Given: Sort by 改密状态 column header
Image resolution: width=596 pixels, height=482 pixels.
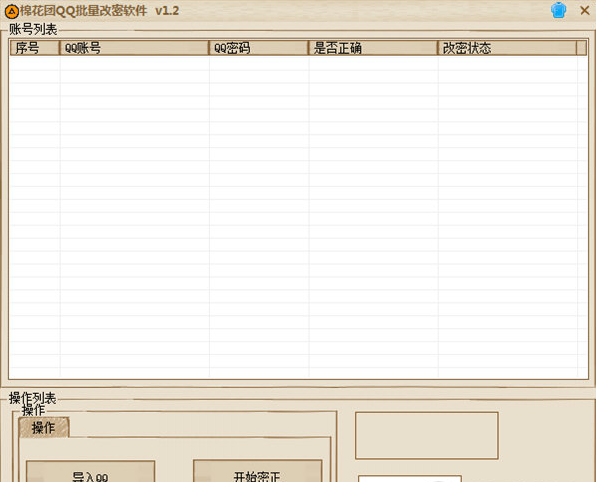Looking at the screenshot, I should pos(507,48).
